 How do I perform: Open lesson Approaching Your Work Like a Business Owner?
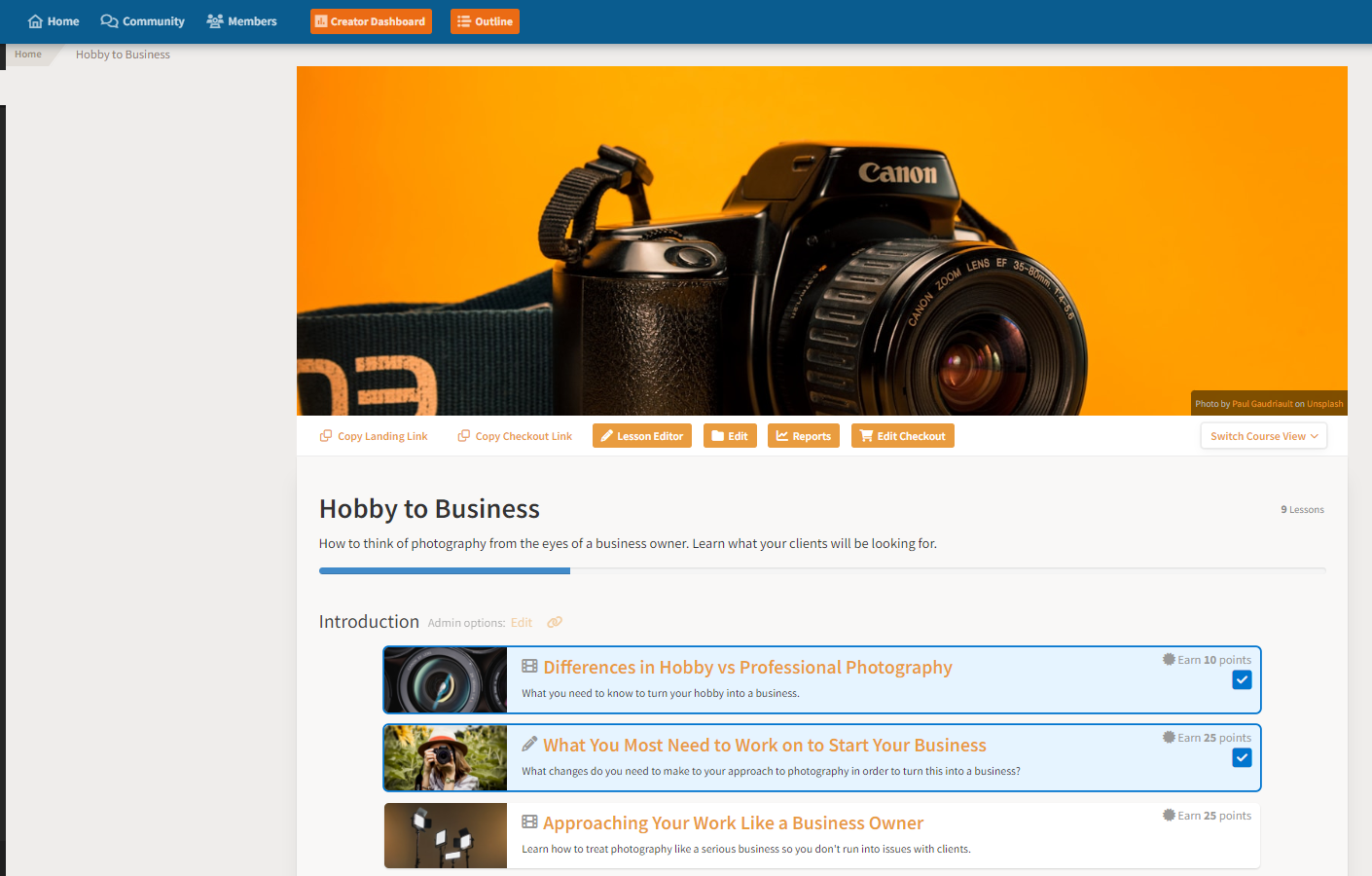733,823
